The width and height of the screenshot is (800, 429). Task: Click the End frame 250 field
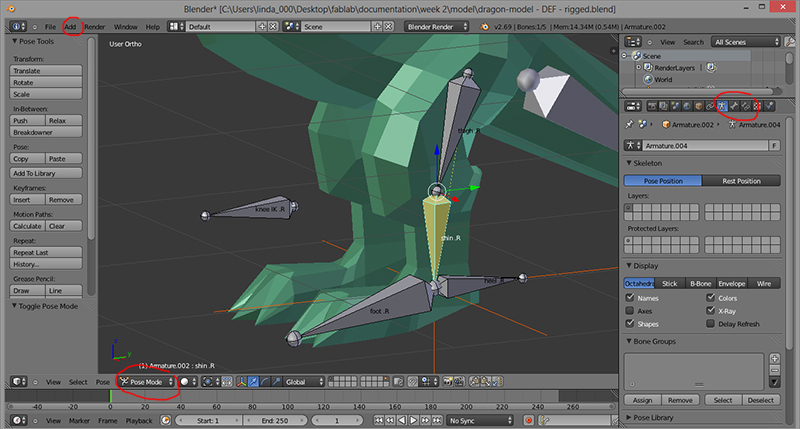pyautogui.click(x=275, y=420)
